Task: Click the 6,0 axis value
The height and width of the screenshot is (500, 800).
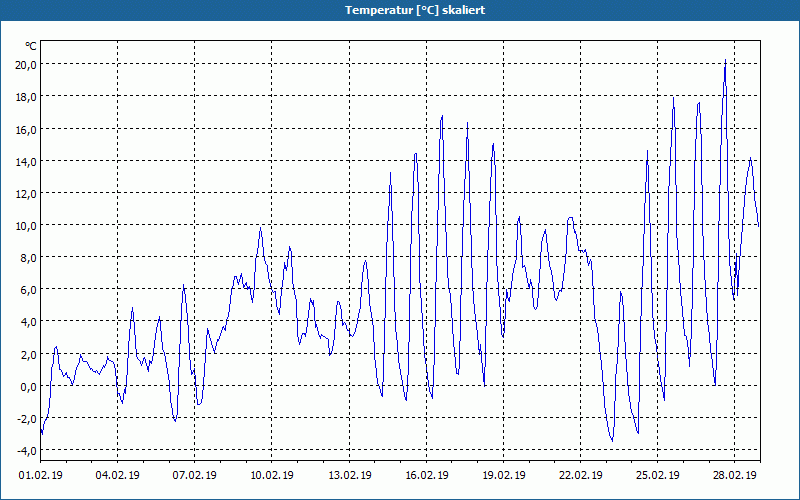Action: [x=28, y=290]
